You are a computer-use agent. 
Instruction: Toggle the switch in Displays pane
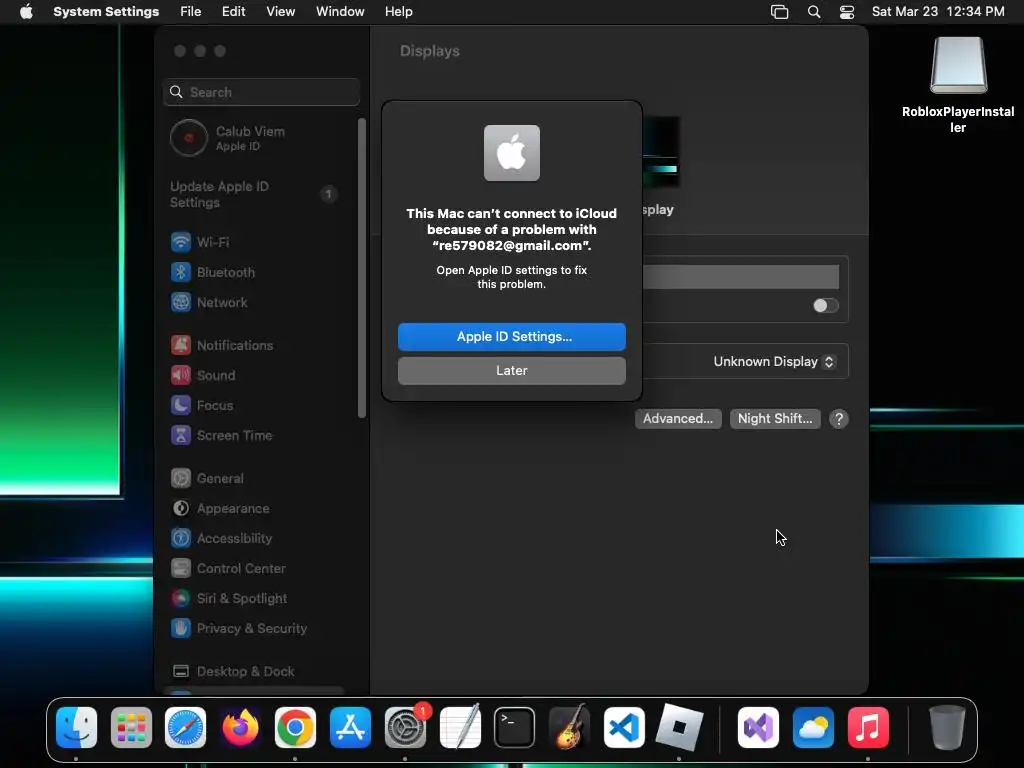[825, 306]
